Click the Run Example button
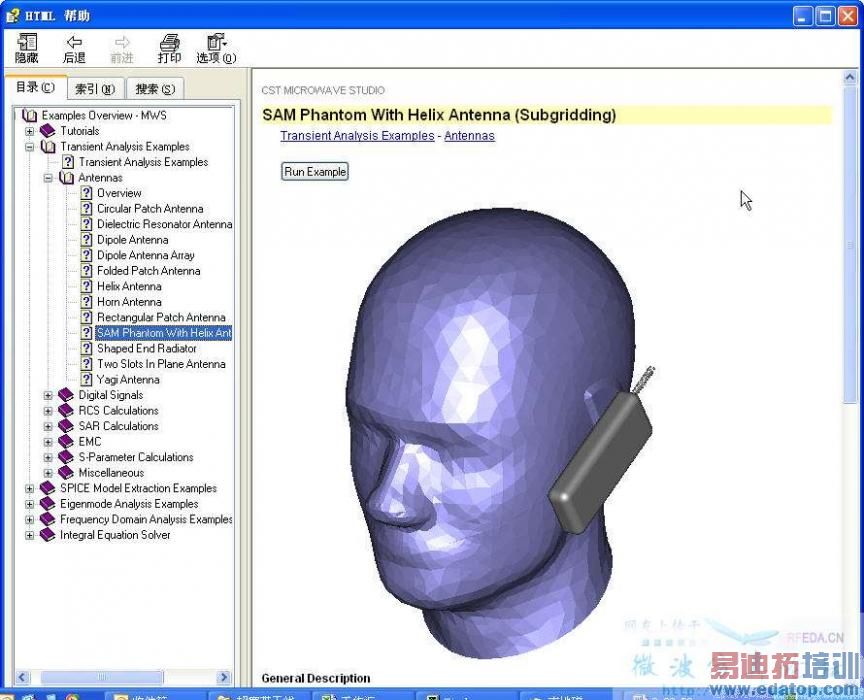 coord(315,171)
